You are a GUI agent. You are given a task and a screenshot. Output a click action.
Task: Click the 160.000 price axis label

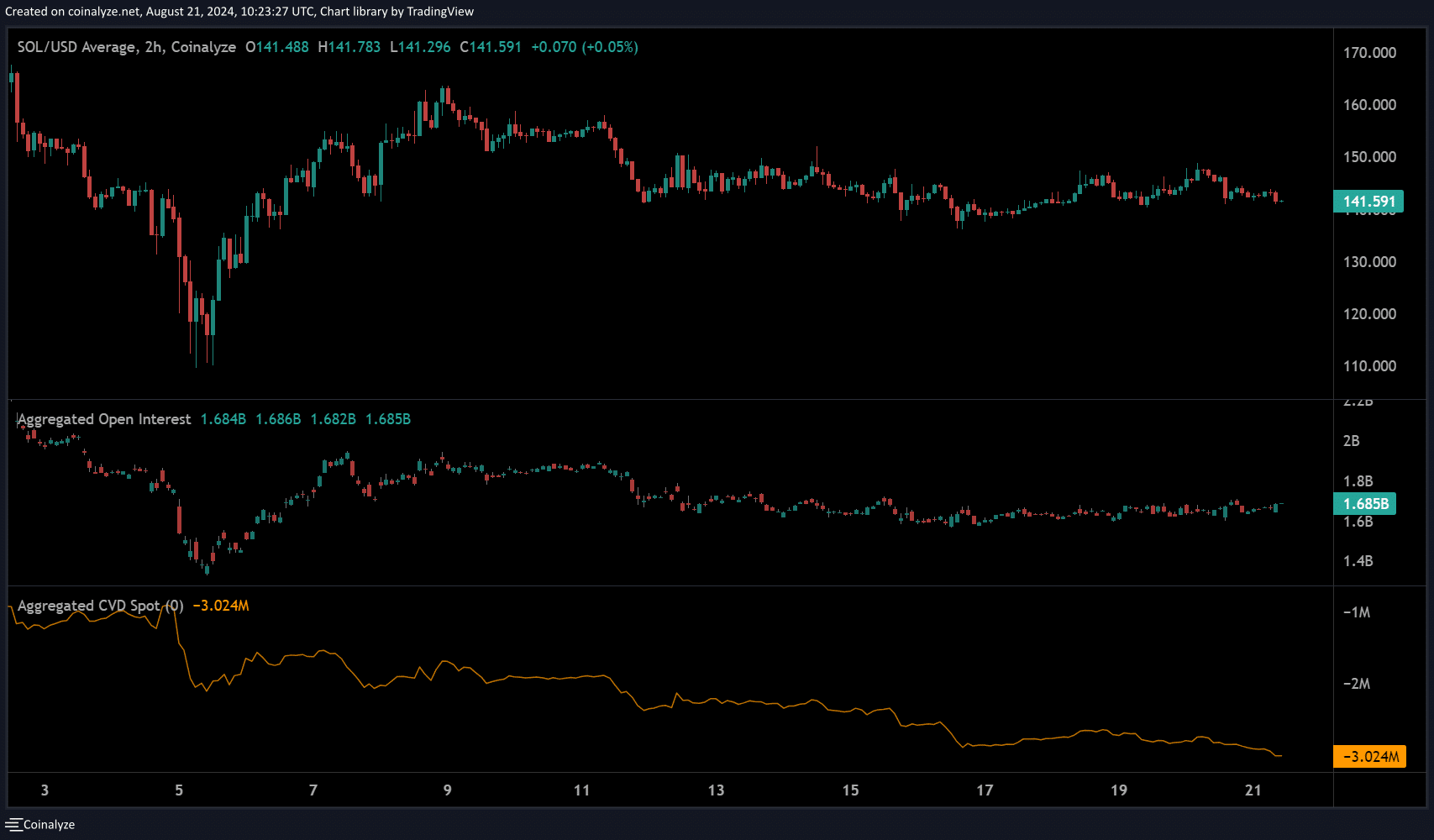tap(1369, 105)
